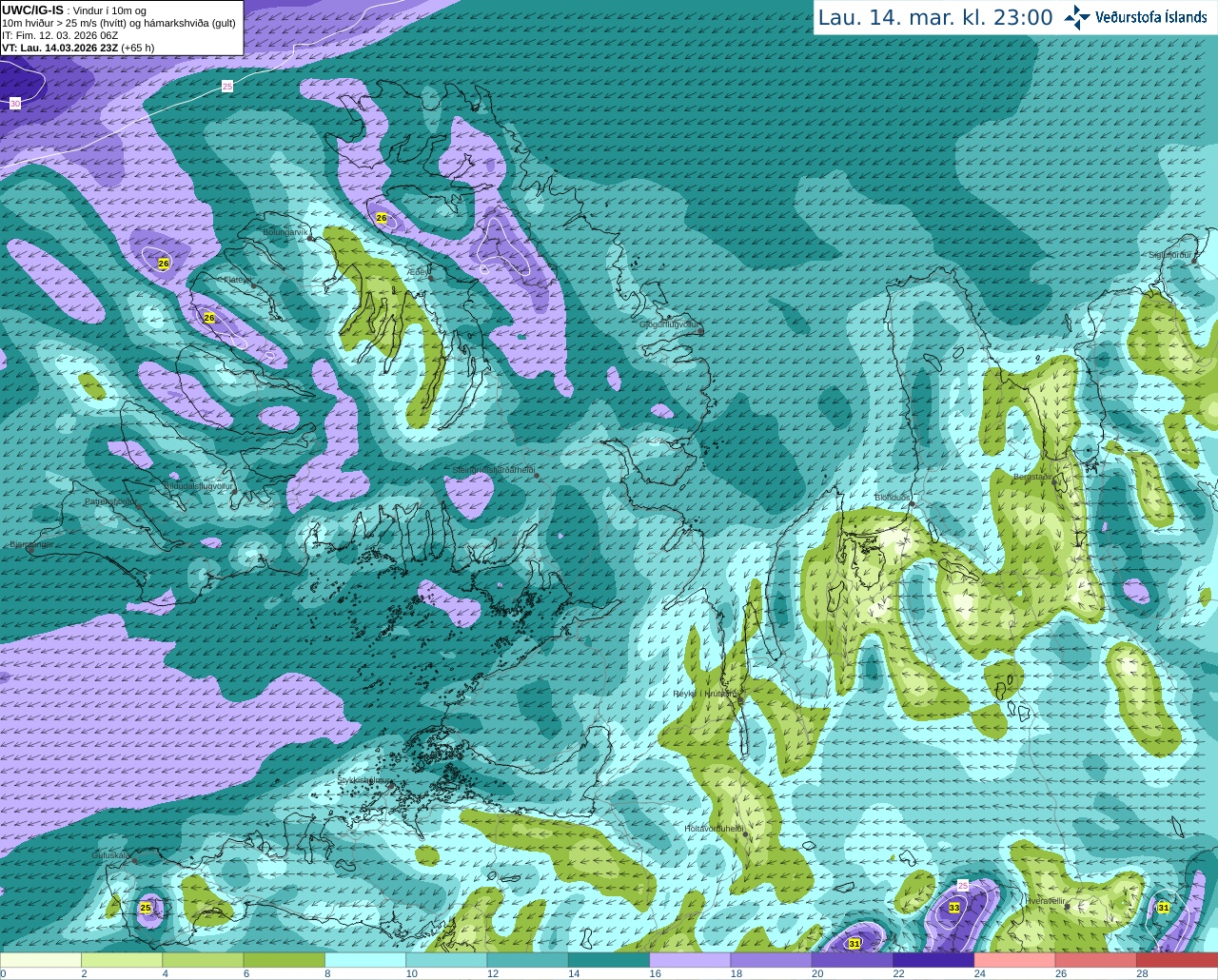Pick the 16–18 m/s lavender legend swatch

point(690,960)
